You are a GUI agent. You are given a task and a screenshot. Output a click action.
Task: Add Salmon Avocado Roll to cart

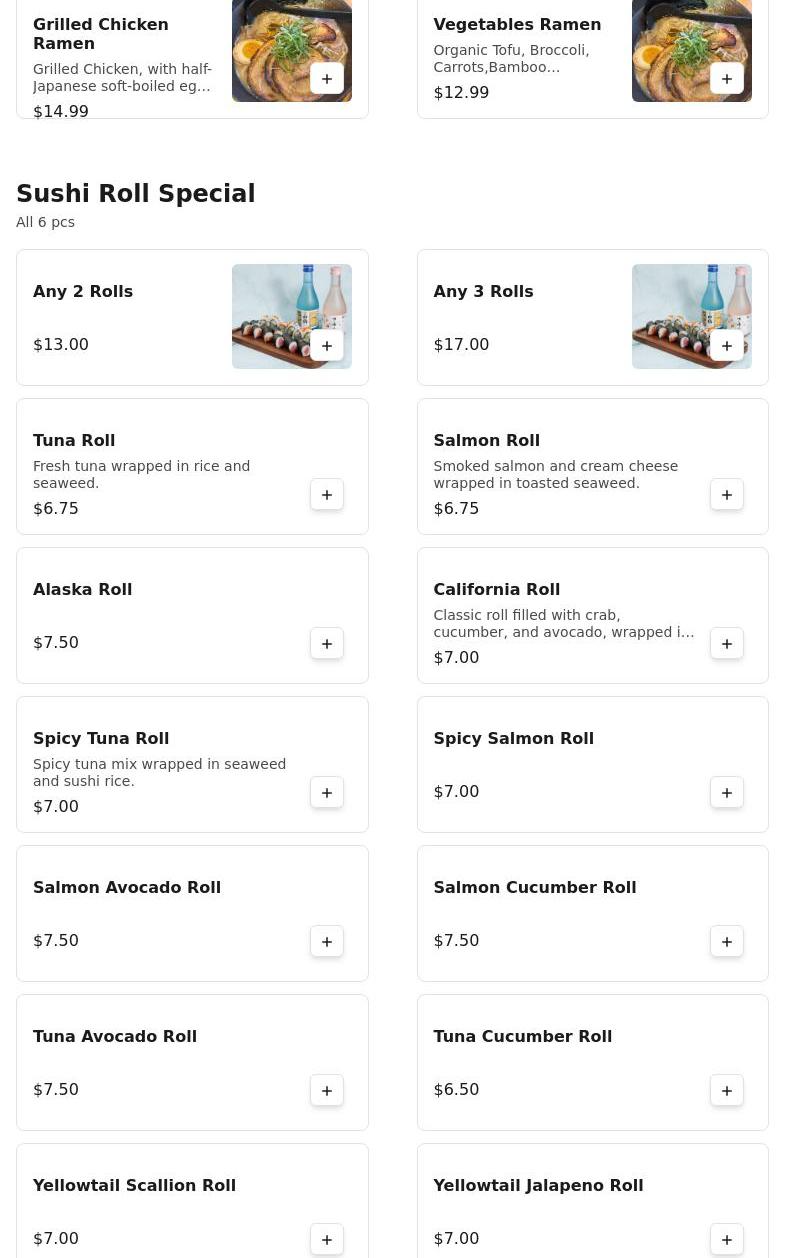(x=327, y=941)
